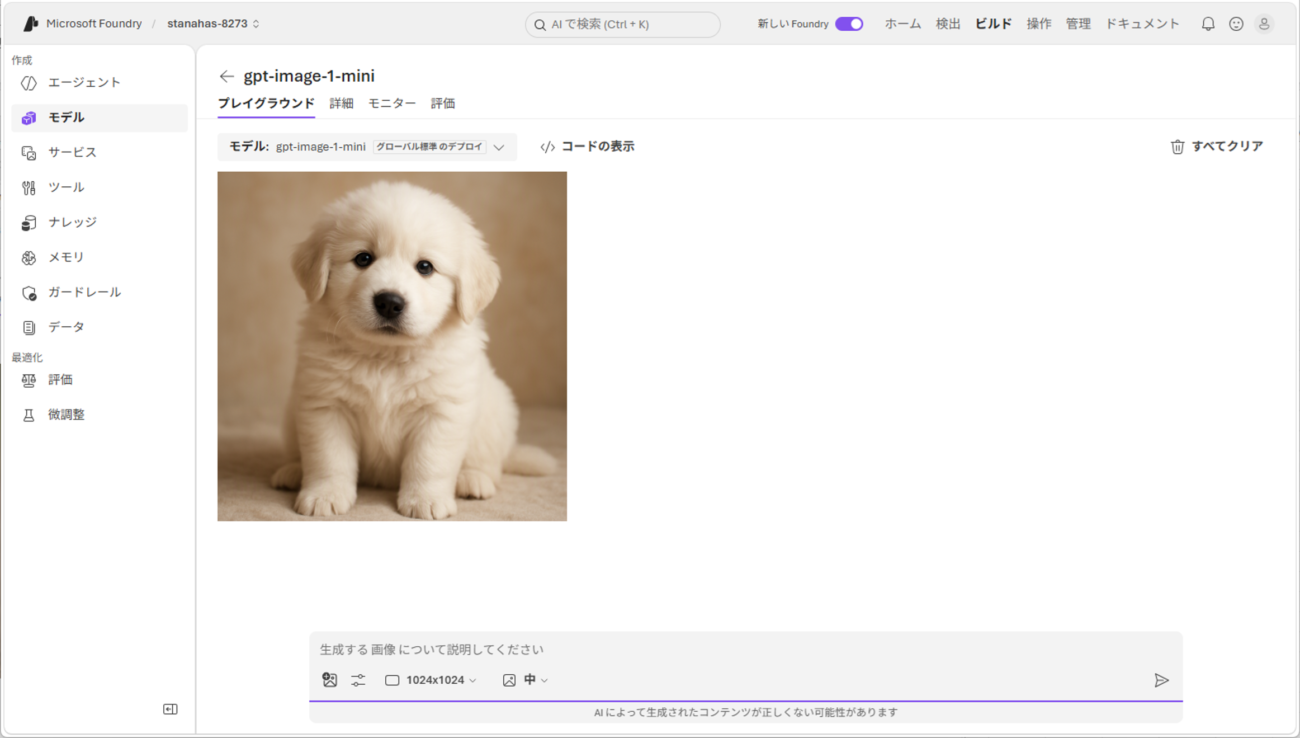Collapse the left sidebar panel
The width and height of the screenshot is (1300, 738).
click(170, 709)
